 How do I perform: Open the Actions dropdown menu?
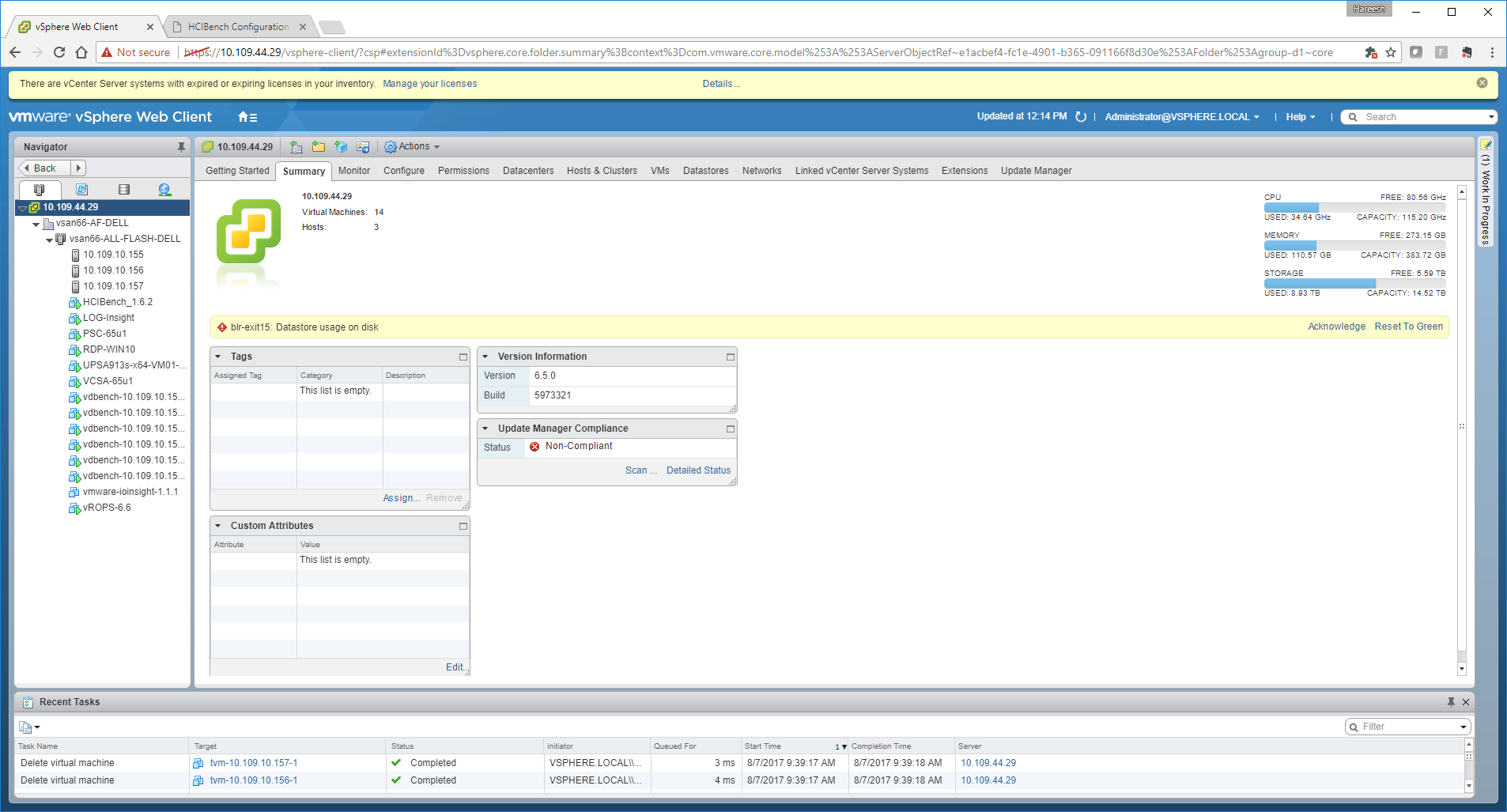pyautogui.click(x=413, y=147)
